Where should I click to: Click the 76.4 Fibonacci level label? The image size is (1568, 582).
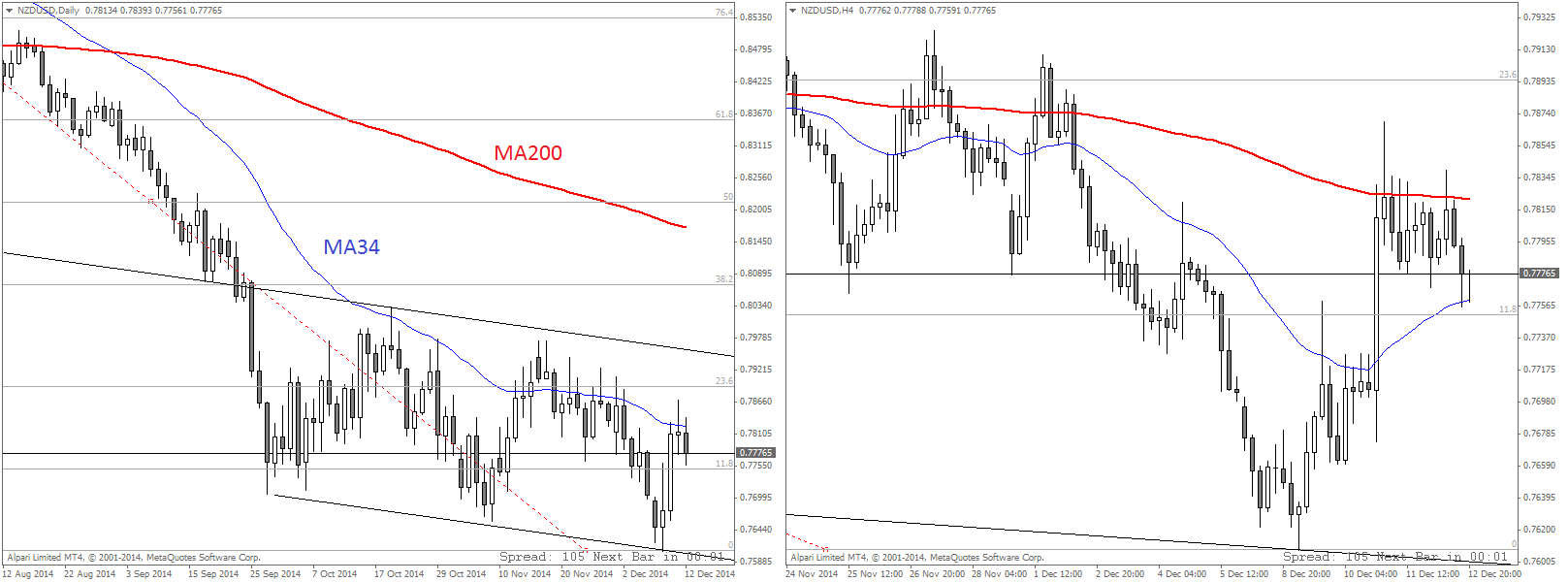pyautogui.click(x=723, y=13)
